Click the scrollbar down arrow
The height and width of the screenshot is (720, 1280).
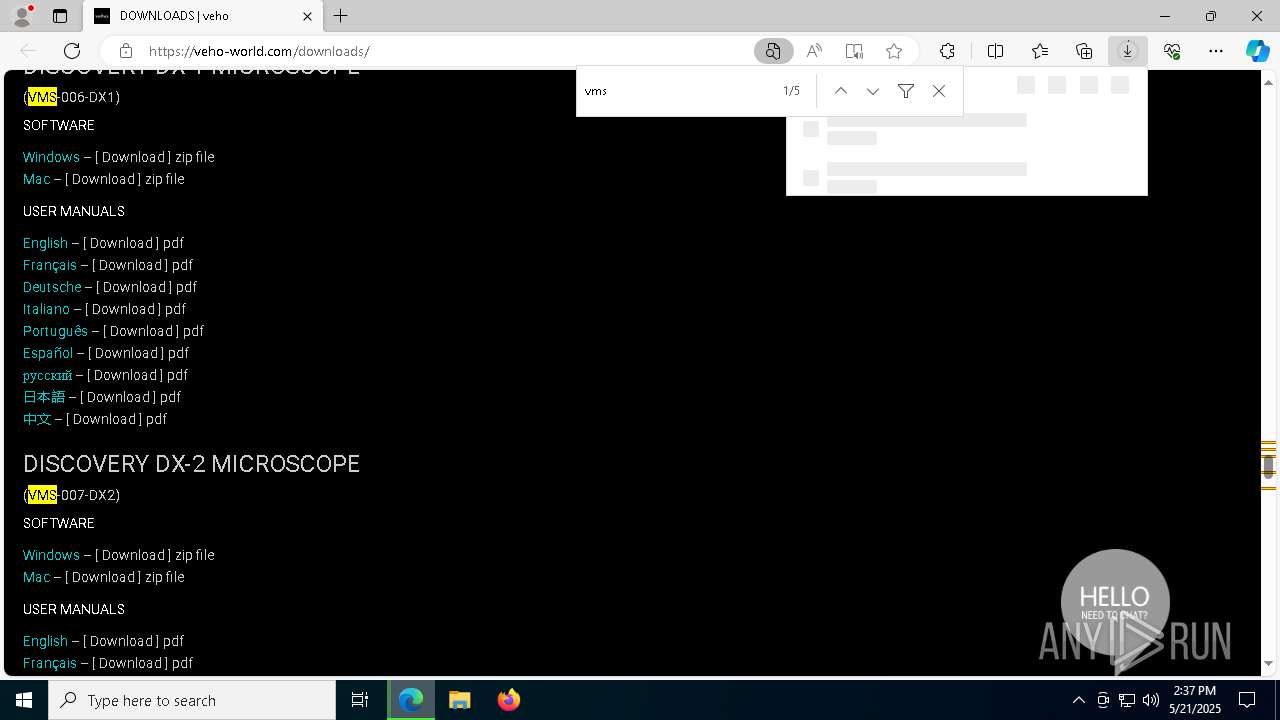coord(1268,663)
